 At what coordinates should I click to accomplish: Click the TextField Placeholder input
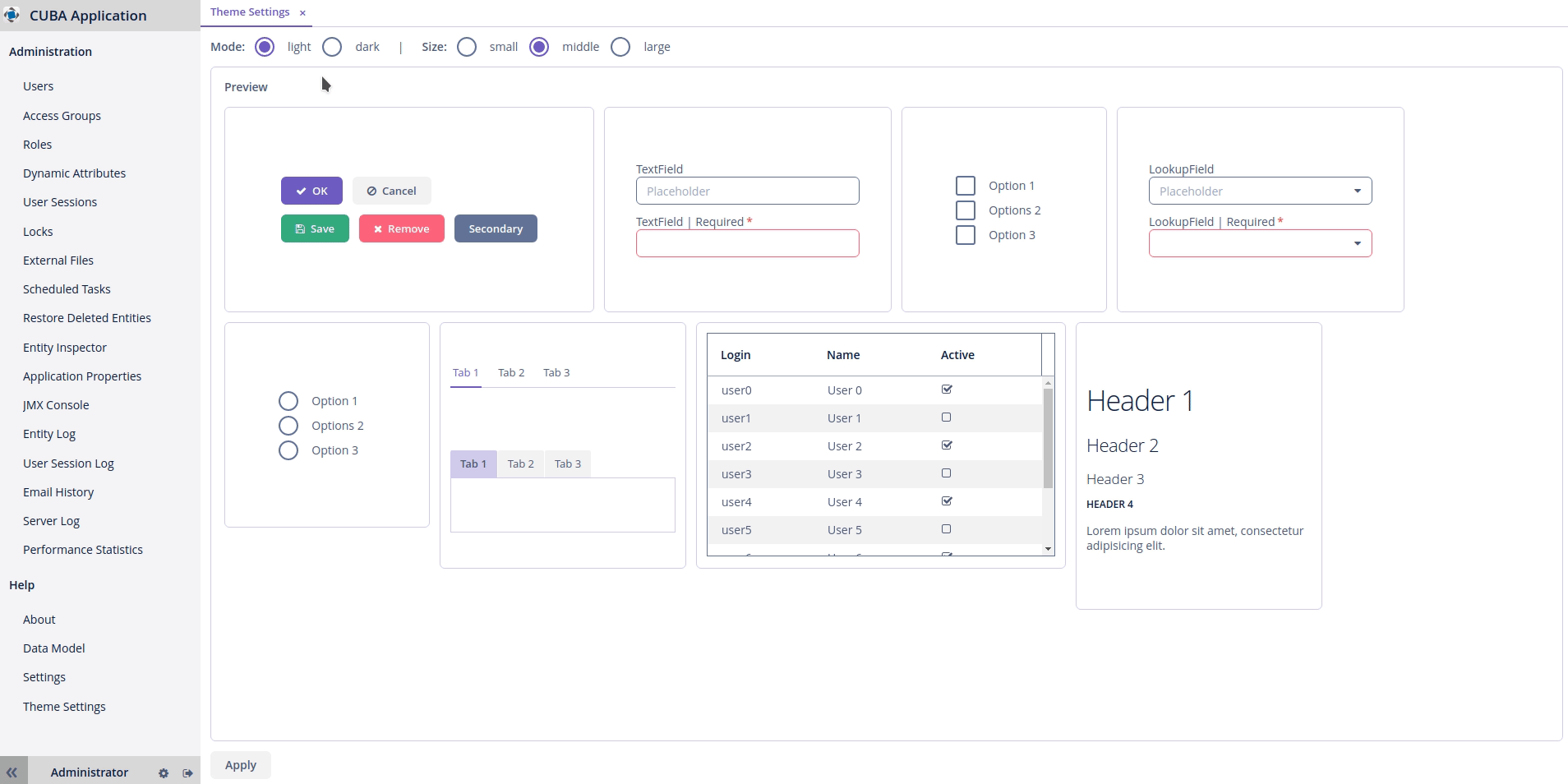pos(747,191)
